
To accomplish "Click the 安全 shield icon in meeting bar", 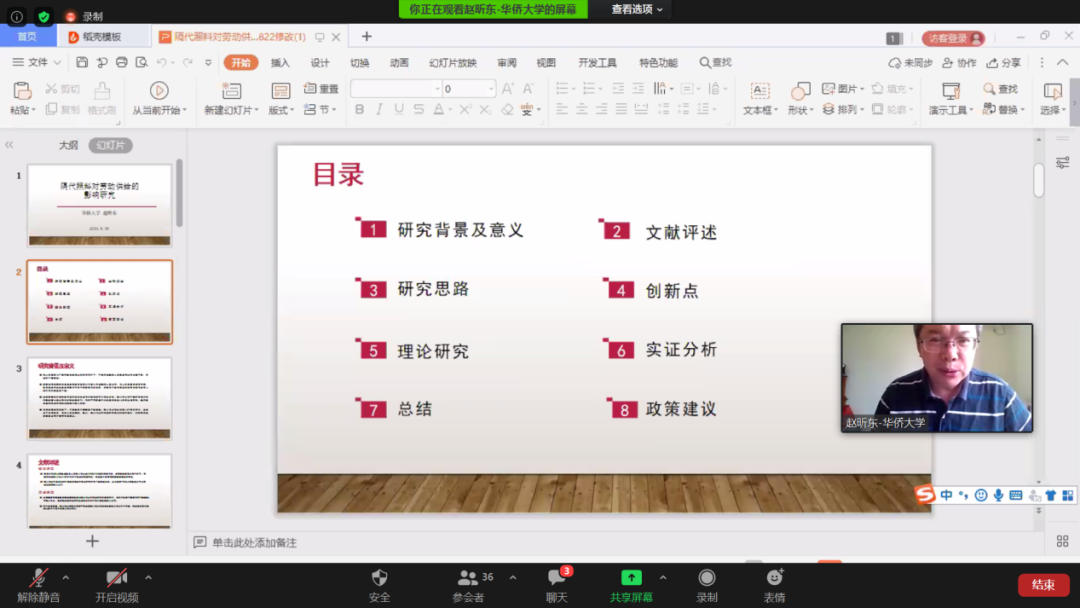I will (379, 578).
